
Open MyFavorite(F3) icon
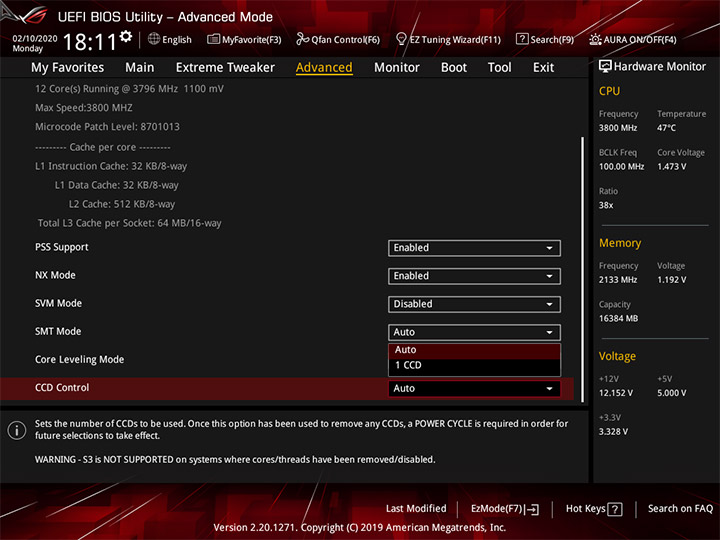213,39
